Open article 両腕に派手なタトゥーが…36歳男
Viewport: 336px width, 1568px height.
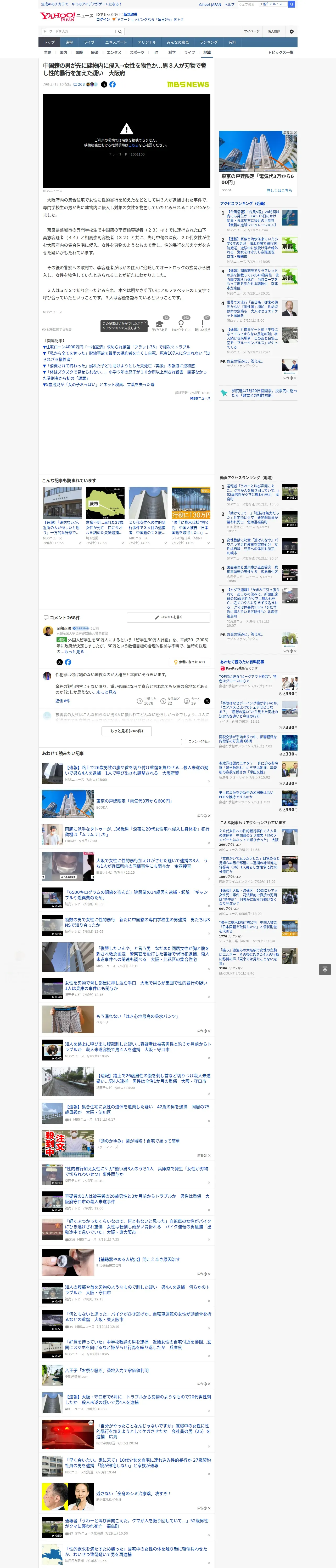click(137, 832)
